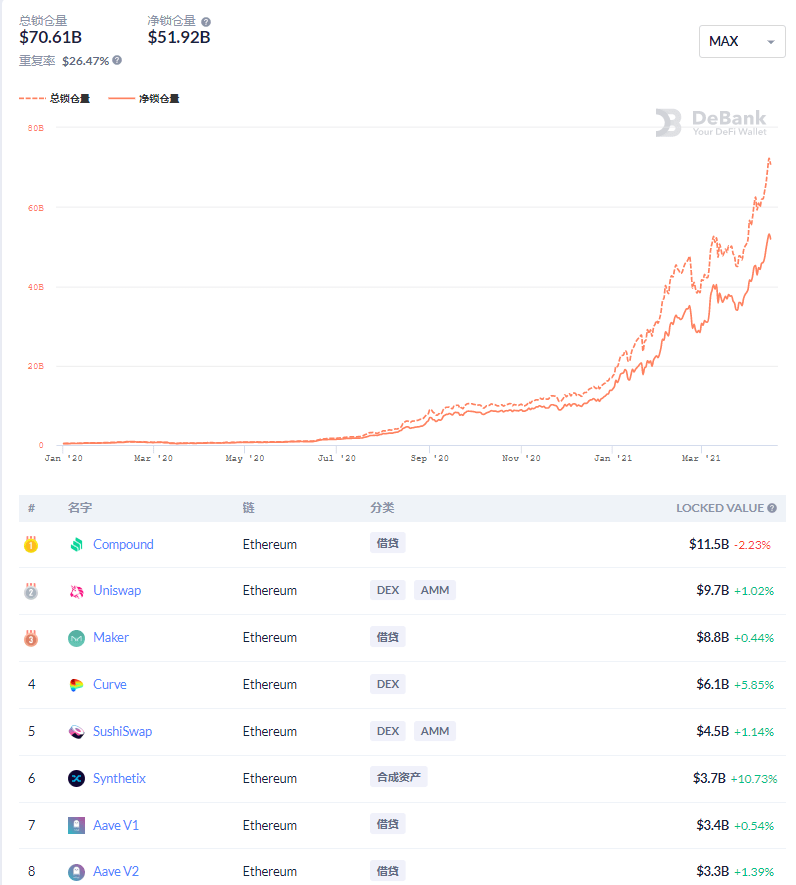The width and height of the screenshot is (796, 885).
Task: Click the 链 column header
Action: tap(248, 507)
